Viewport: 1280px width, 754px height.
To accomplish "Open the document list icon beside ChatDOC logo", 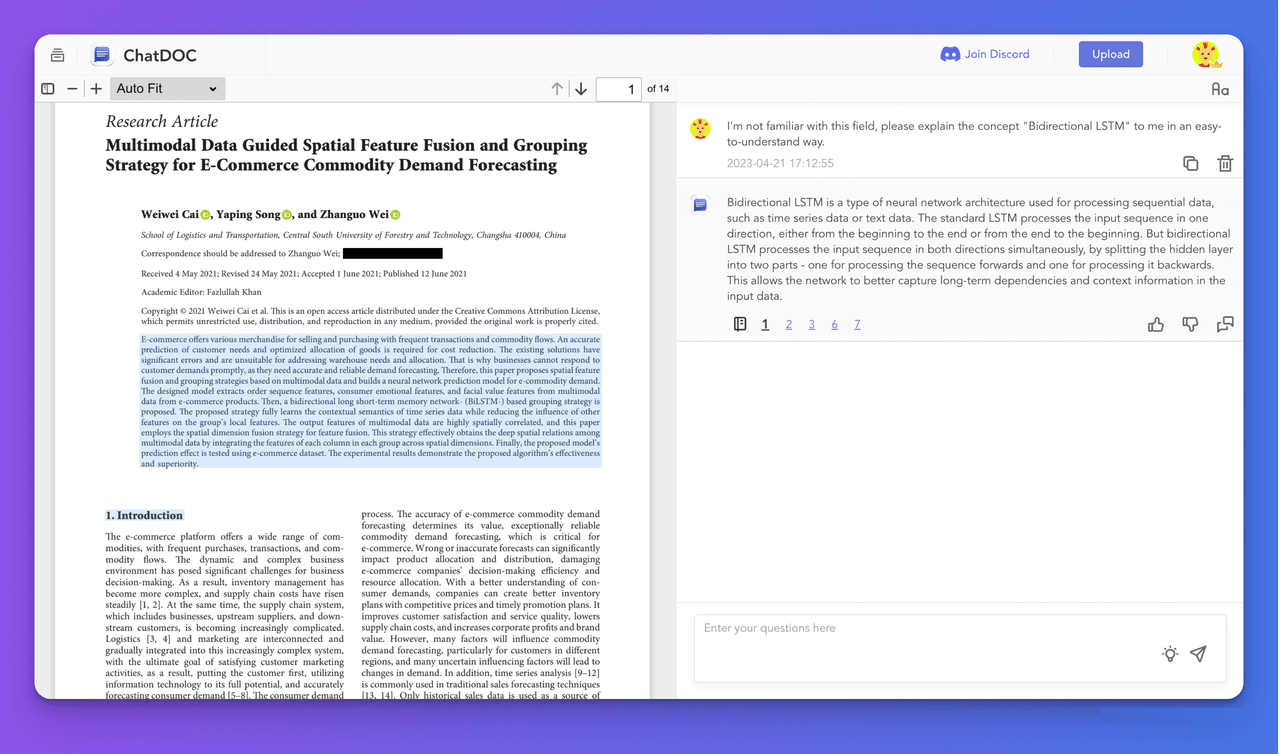I will tap(58, 55).
